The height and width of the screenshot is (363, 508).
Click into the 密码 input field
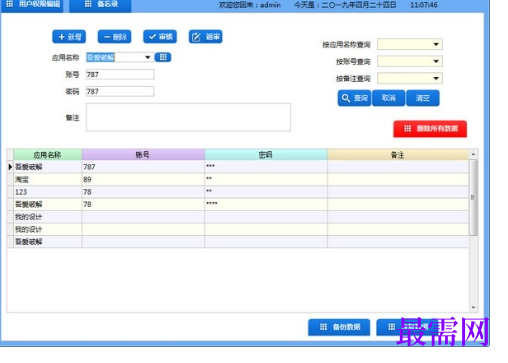(120, 91)
